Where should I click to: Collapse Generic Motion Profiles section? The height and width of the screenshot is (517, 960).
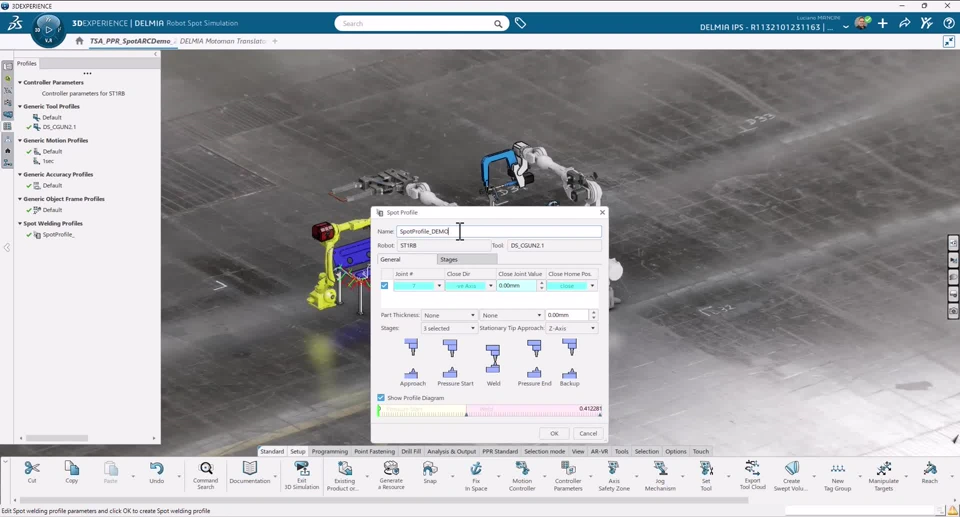tap(20, 140)
